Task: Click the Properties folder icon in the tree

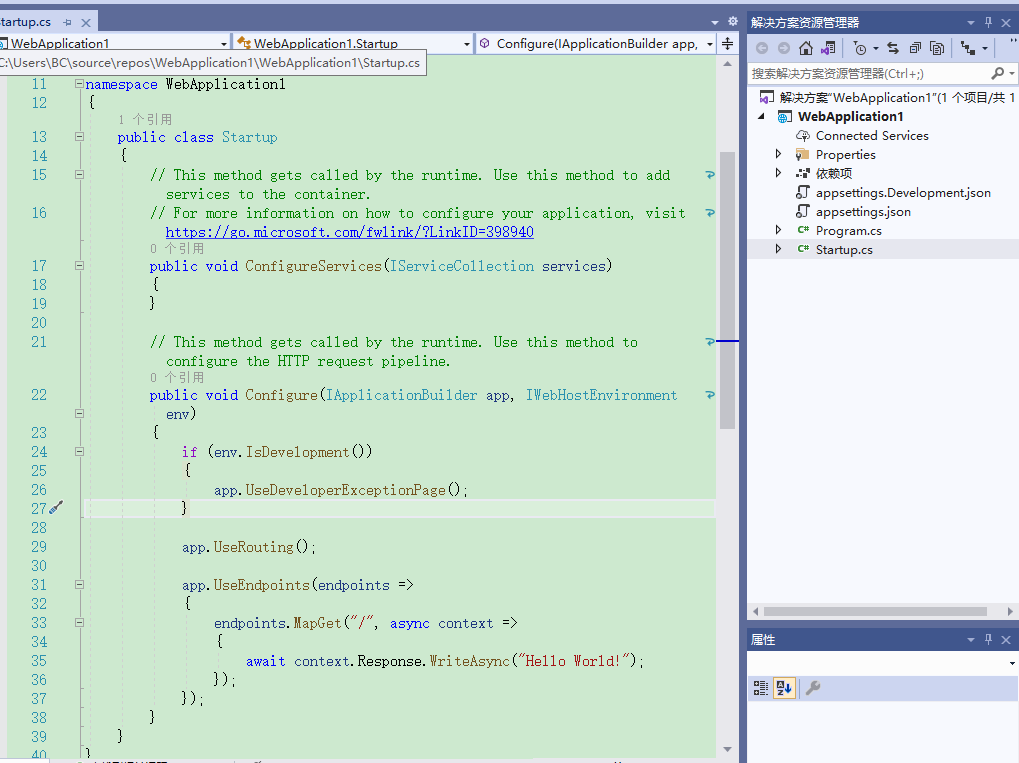Action: (x=803, y=154)
